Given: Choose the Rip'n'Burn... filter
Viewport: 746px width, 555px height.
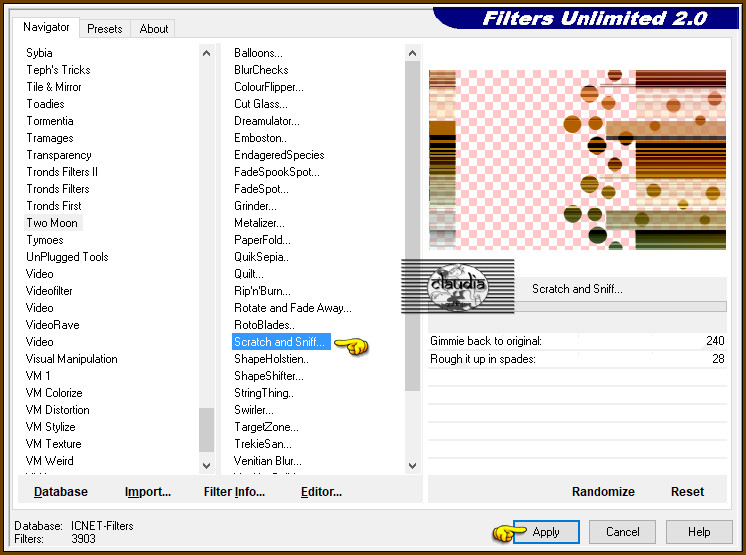Looking at the screenshot, I should [262, 291].
